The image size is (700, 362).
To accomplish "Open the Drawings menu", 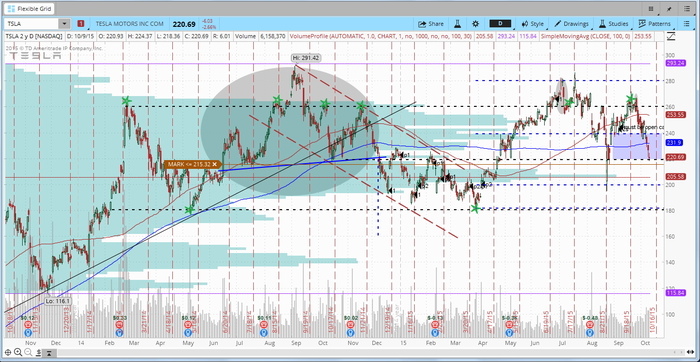I will [x=571, y=24].
